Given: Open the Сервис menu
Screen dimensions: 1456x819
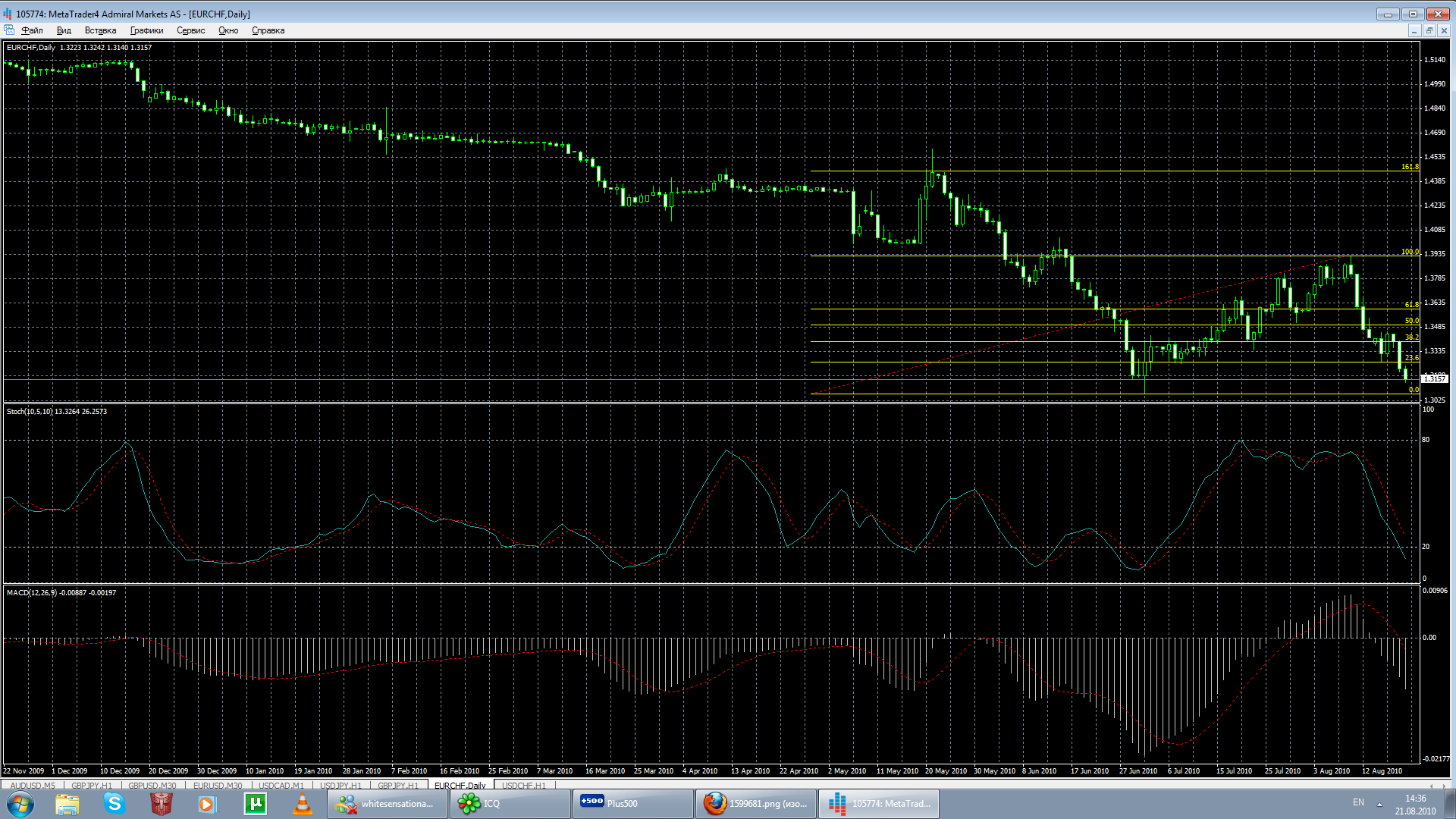Looking at the screenshot, I should (x=190, y=30).
